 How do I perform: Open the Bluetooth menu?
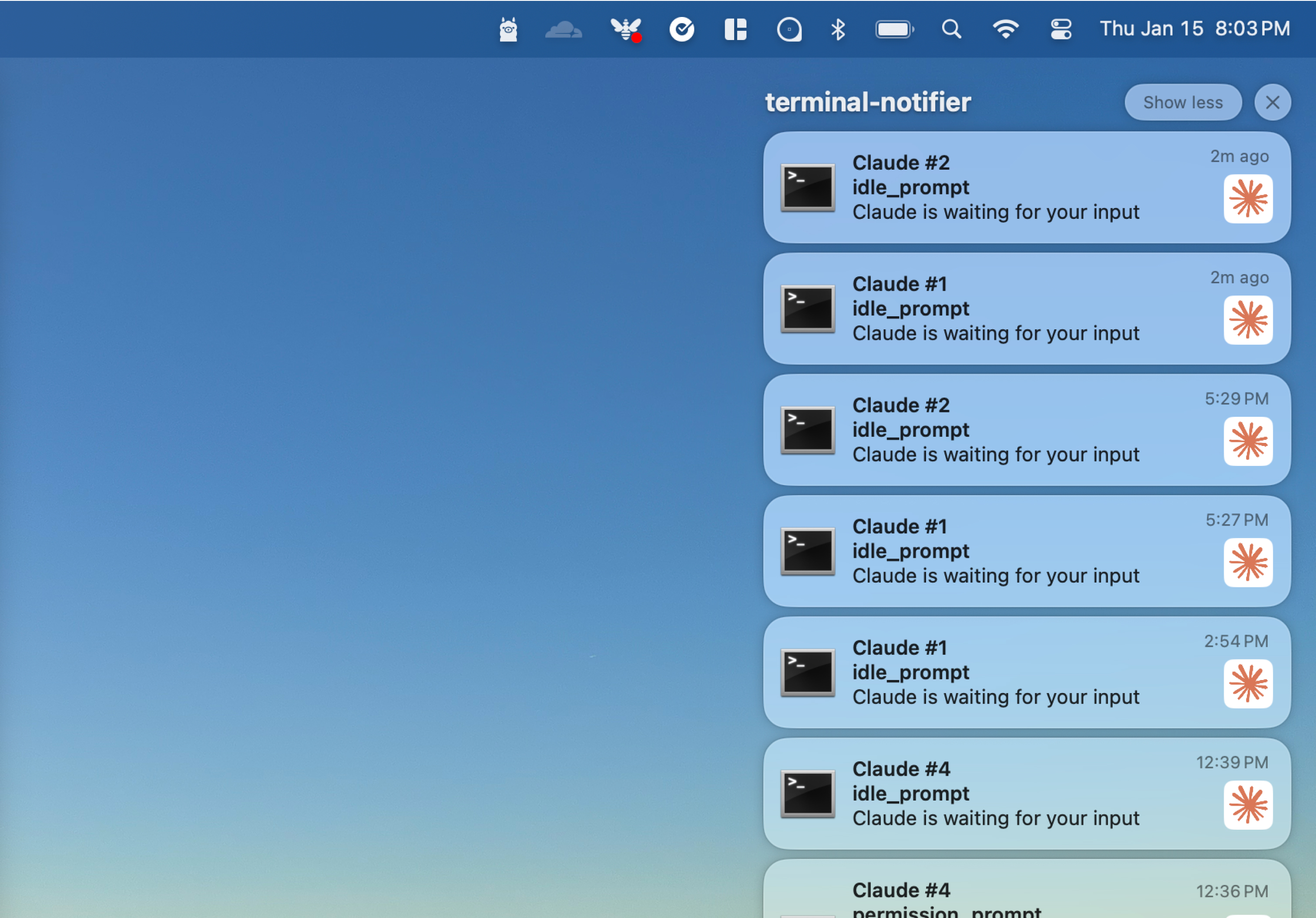coord(838,29)
